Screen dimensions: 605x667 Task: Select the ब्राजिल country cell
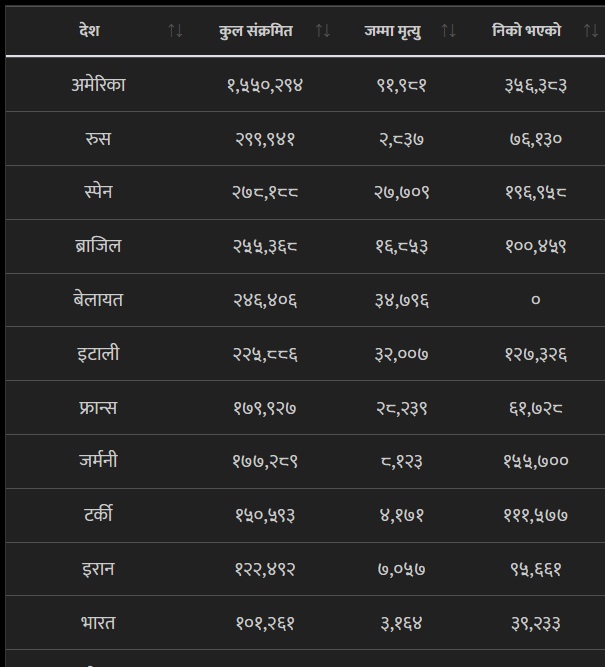(x=98, y=246)
